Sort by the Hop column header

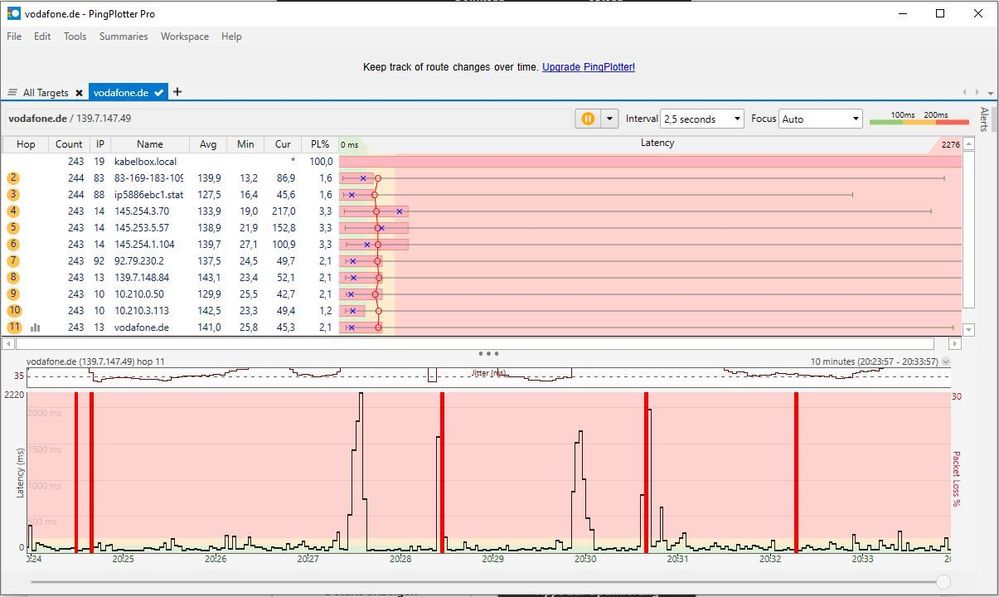click(x=25, y=145)
